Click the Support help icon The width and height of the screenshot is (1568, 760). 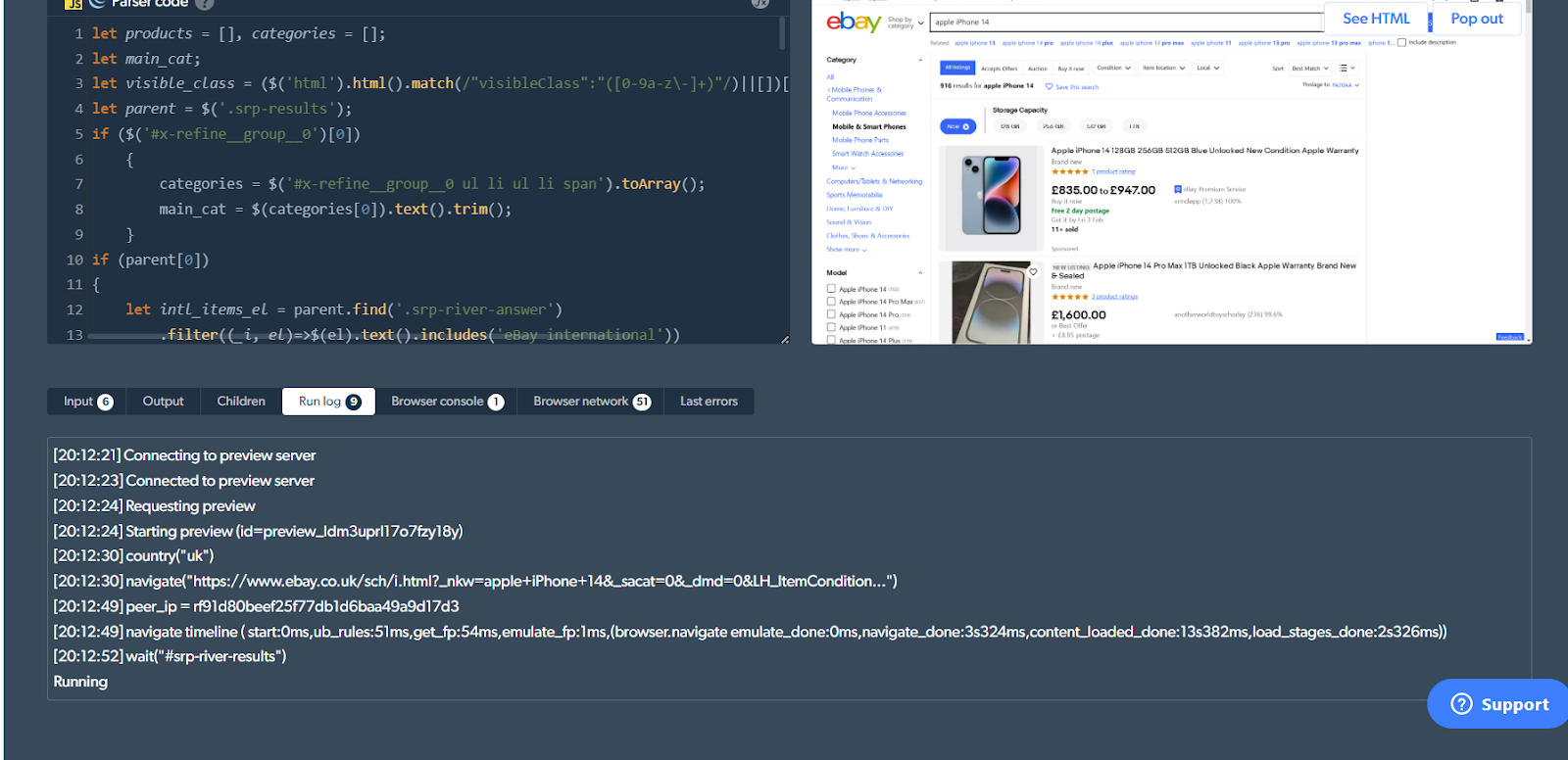[x=1461, y=704]
